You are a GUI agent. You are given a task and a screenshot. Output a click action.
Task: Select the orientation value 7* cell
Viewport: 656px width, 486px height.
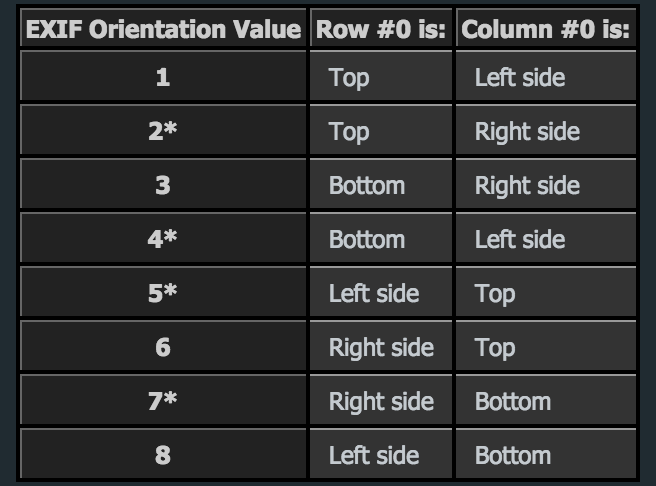(x=163, y=401)
